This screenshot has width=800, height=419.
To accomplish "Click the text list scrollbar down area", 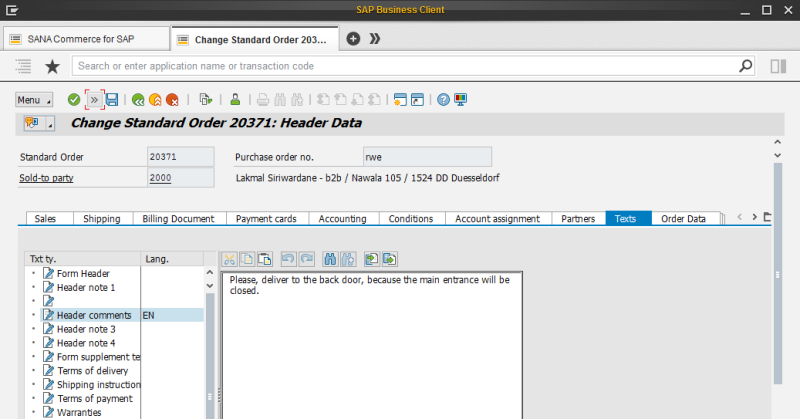I will click(210, 380).
